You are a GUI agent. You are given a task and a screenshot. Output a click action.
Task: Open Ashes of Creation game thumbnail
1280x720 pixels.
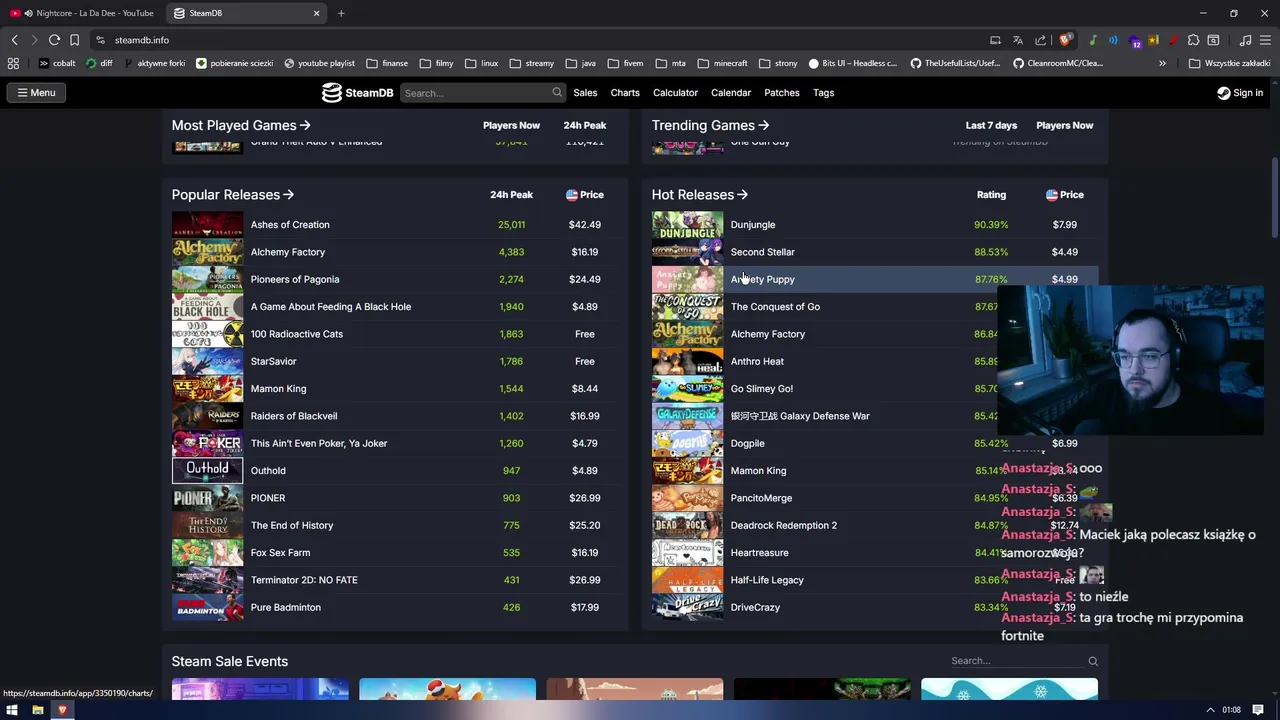point(207,225)
